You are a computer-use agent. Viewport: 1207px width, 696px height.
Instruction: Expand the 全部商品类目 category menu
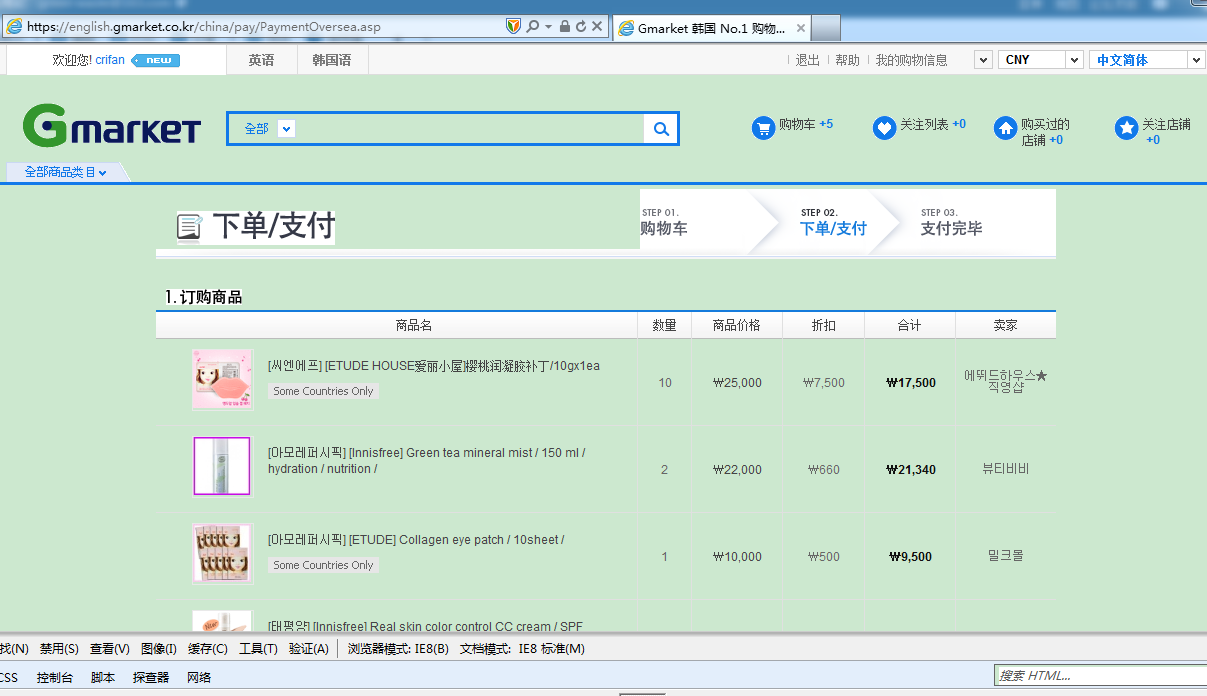[x=66, y=172]
